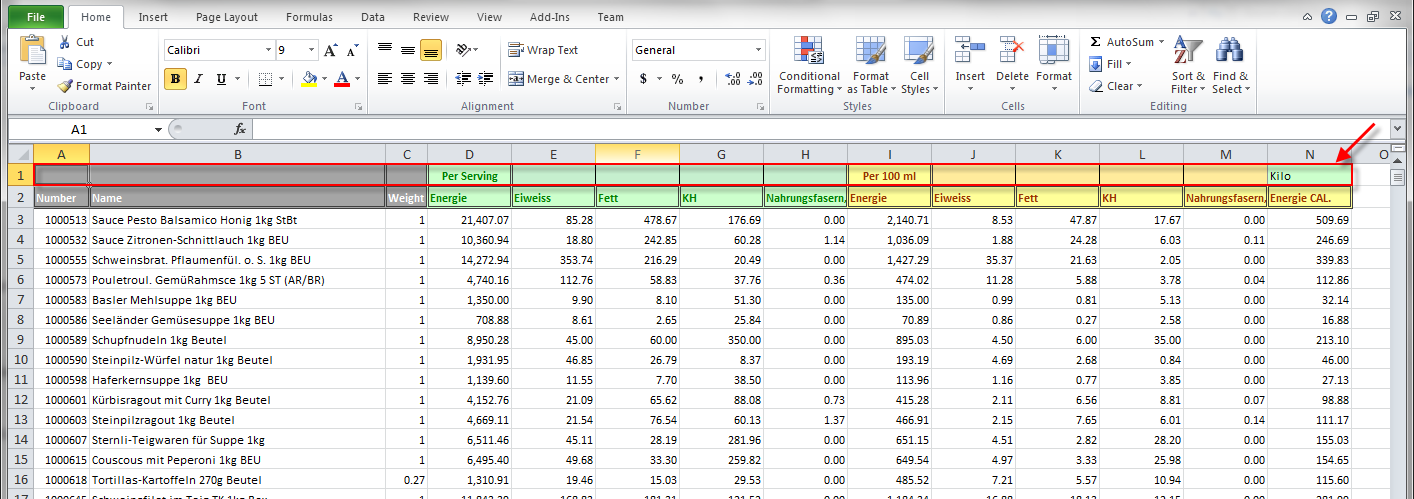Viewport: 1414px width, 499px height.
Task: Apply percent style
Action: tap(677, 79)
